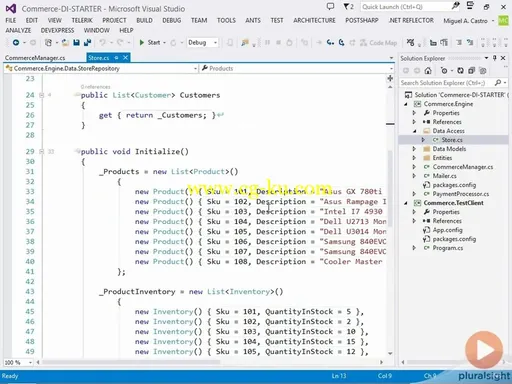Click the New Project toolbar icon
512x384 pixels.
[48, 43]
